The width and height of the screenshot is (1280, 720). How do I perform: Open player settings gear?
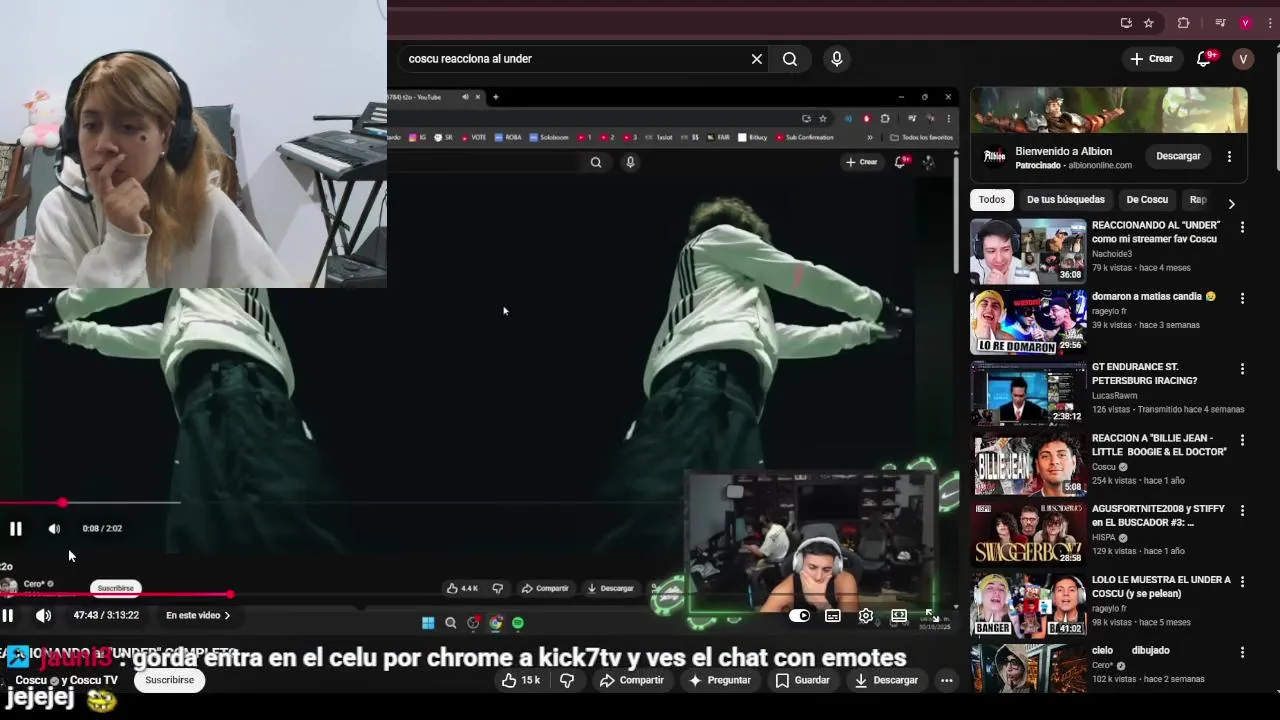(x=866, y=616)
